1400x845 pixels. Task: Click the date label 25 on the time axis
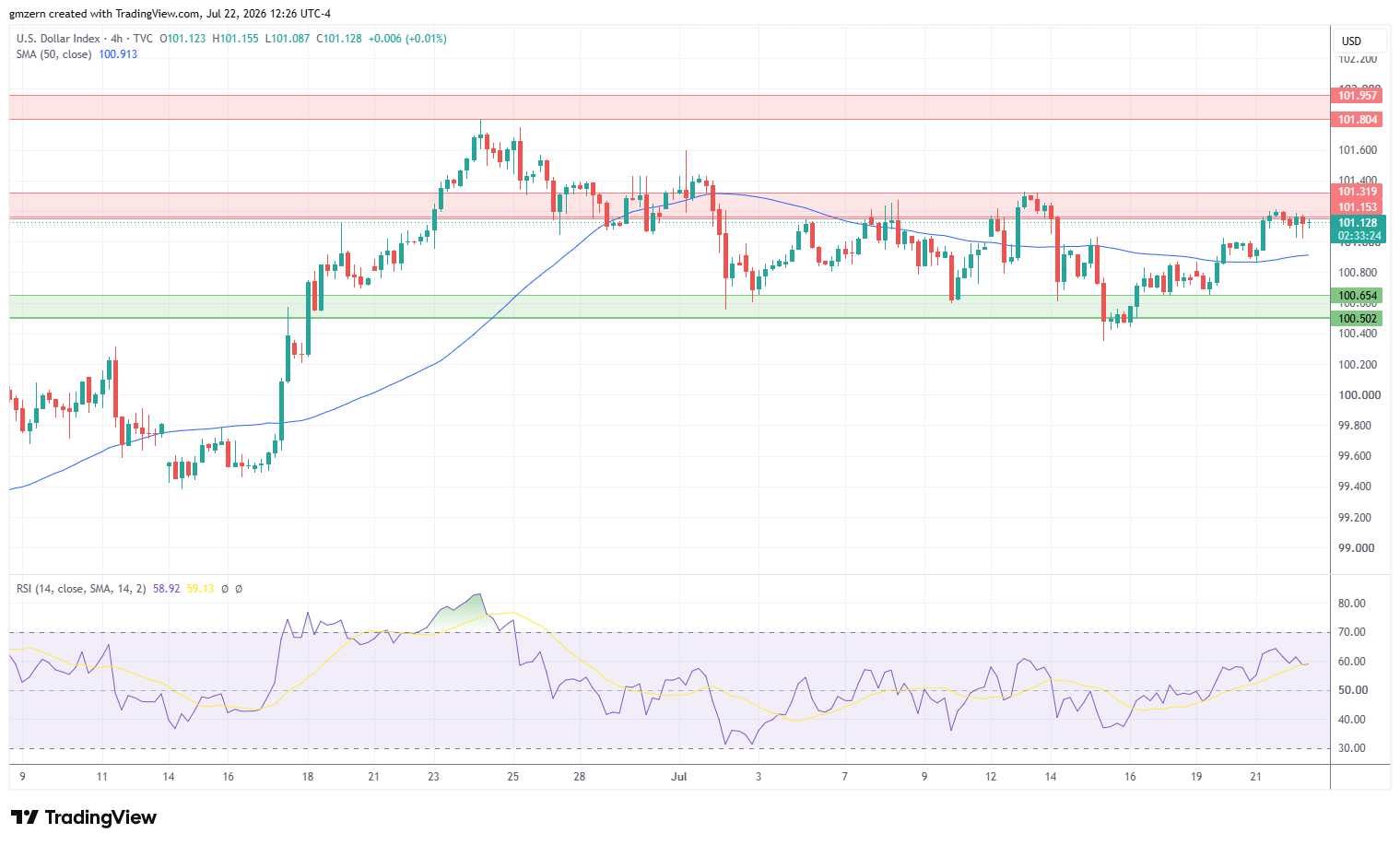coord(513,777)
